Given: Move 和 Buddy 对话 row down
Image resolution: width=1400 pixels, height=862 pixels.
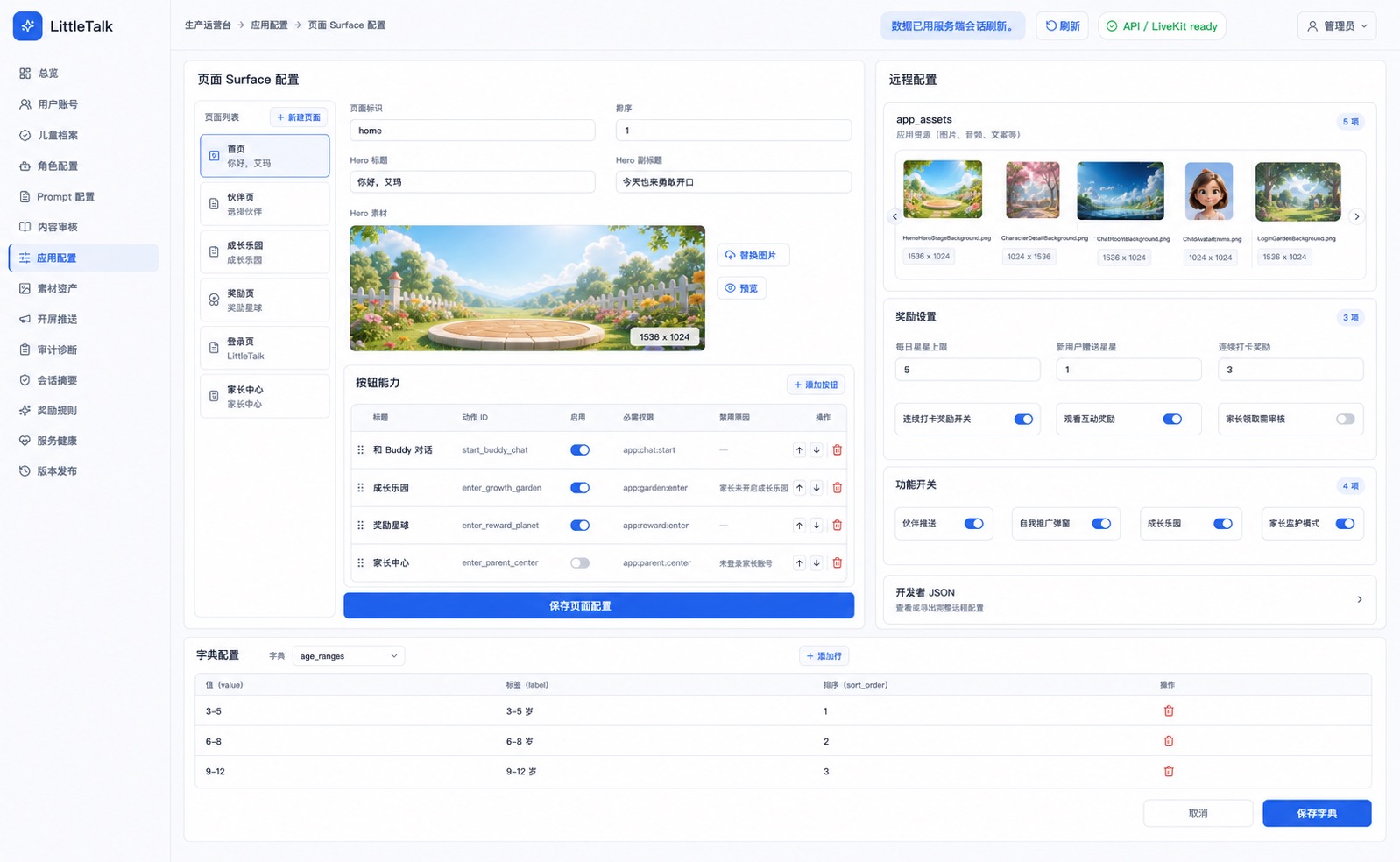Looking at the screenshot, I should click(x=817, y=450).
